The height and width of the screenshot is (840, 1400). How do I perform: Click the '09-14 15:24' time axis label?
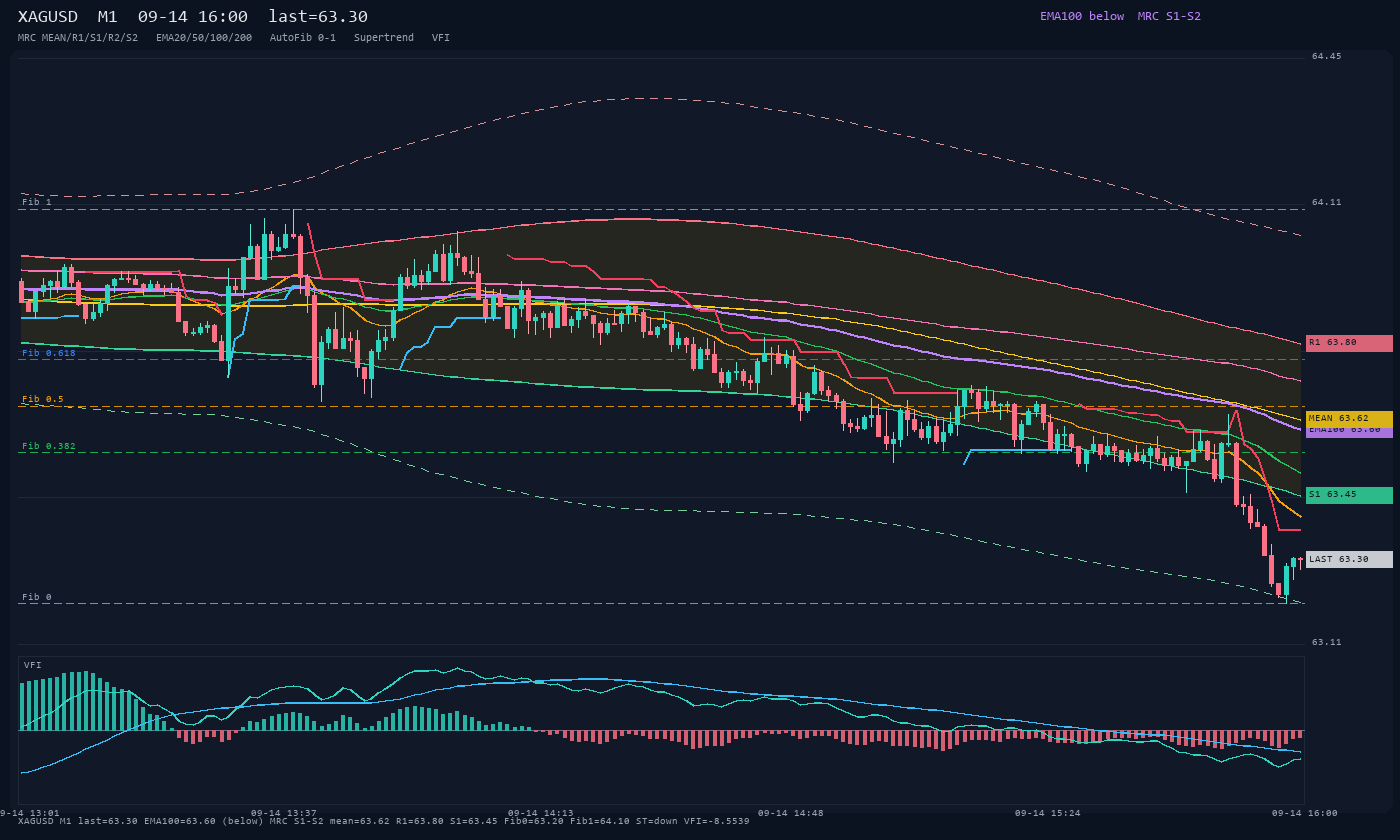[1048, 813]
